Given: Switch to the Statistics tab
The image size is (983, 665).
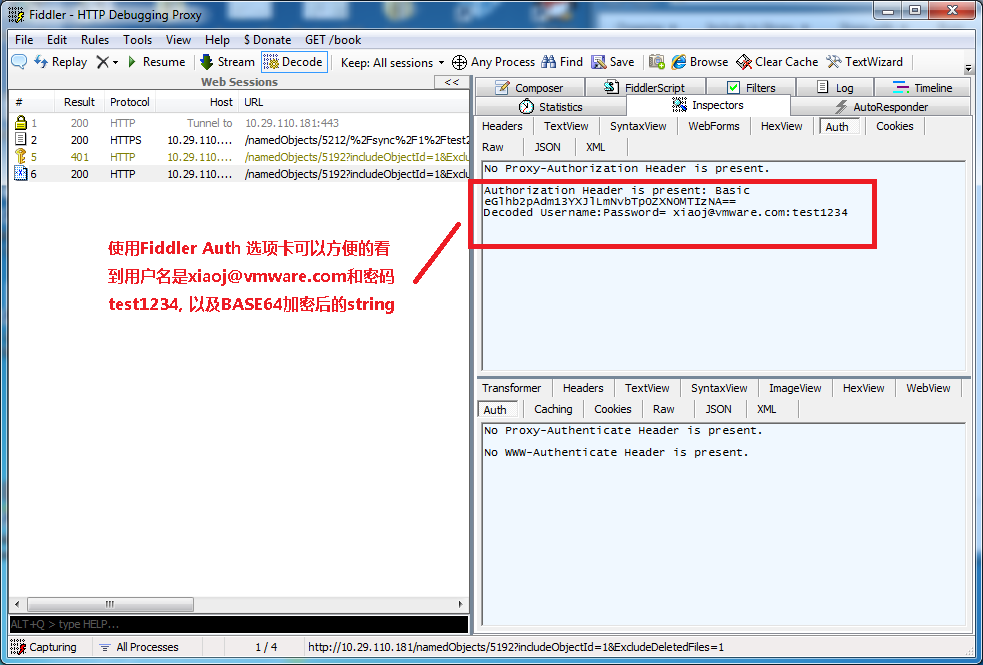Looking at the screenshot, I should point(551,107).
